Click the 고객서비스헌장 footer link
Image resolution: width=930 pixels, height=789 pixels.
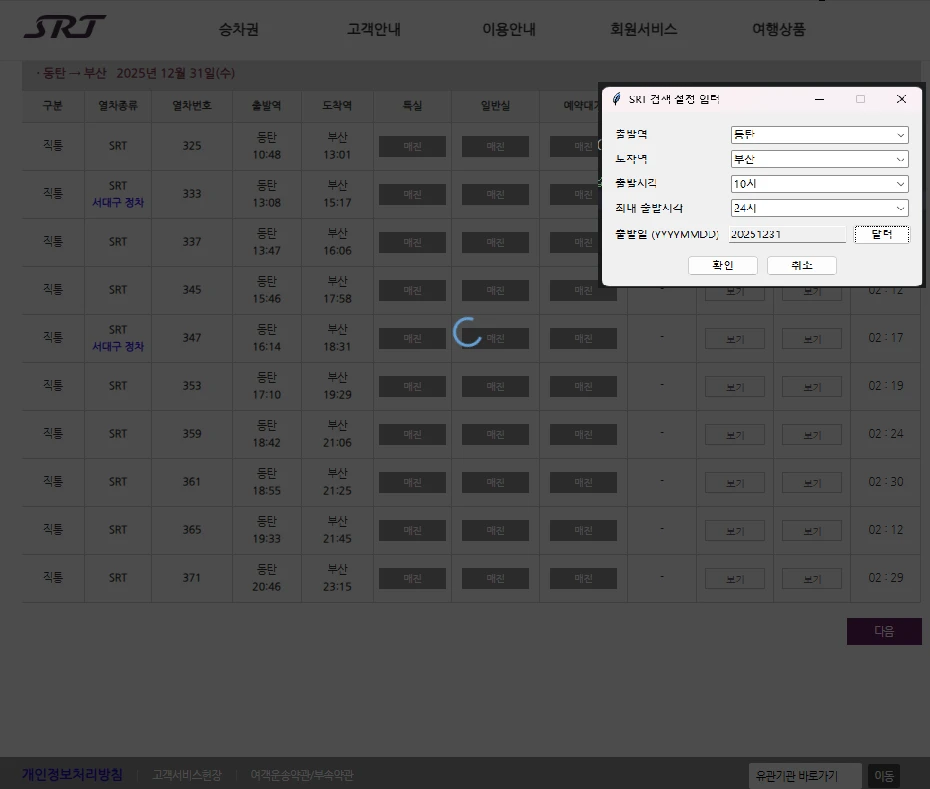tap(187, 775)
